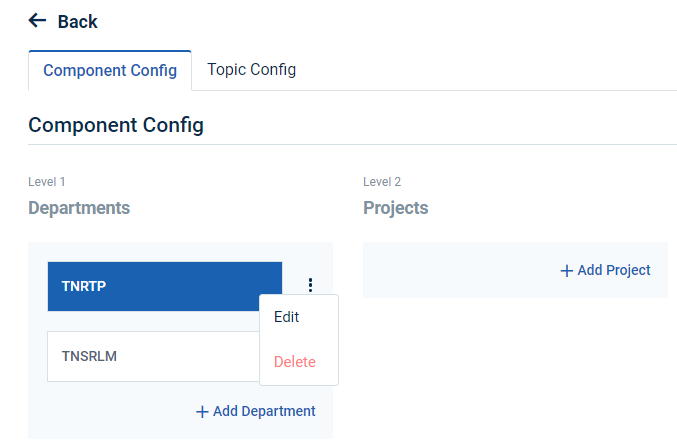Click the Departments column heading
Screen dimensions: 677x446
click(79, 208)
